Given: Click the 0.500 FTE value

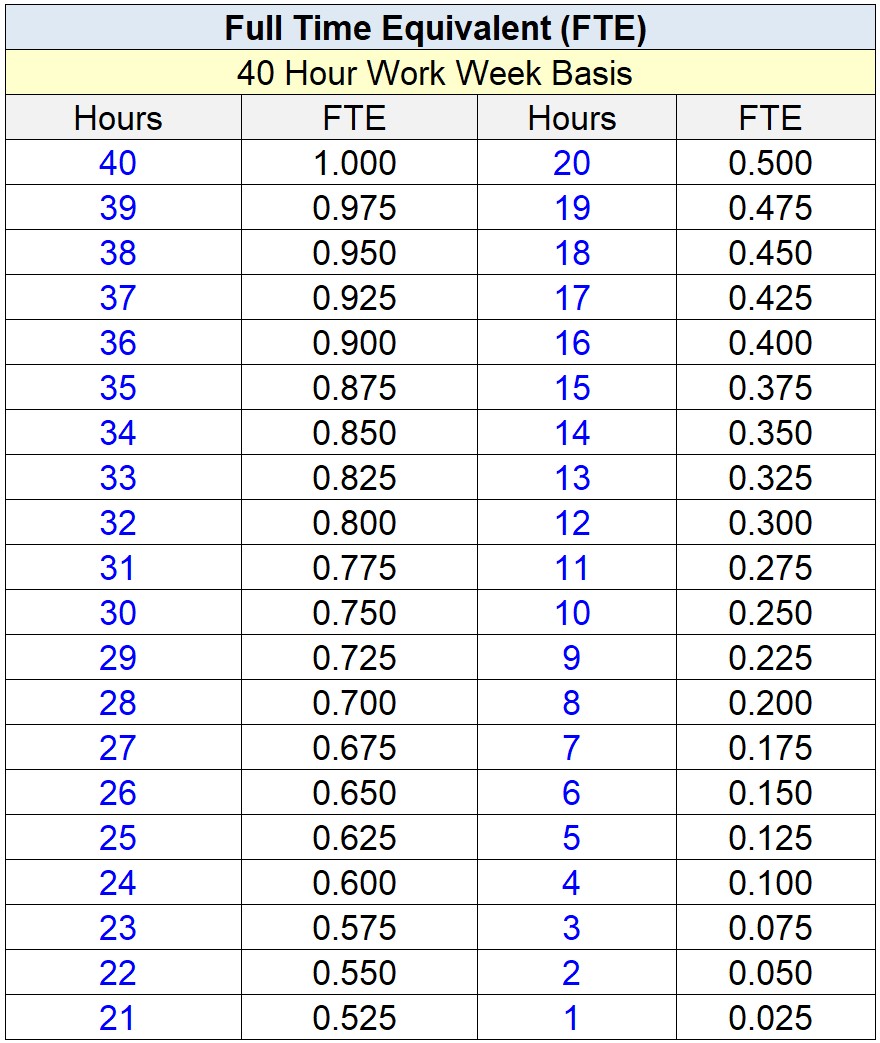Looking at the screenshot, I should click(775, 163).
